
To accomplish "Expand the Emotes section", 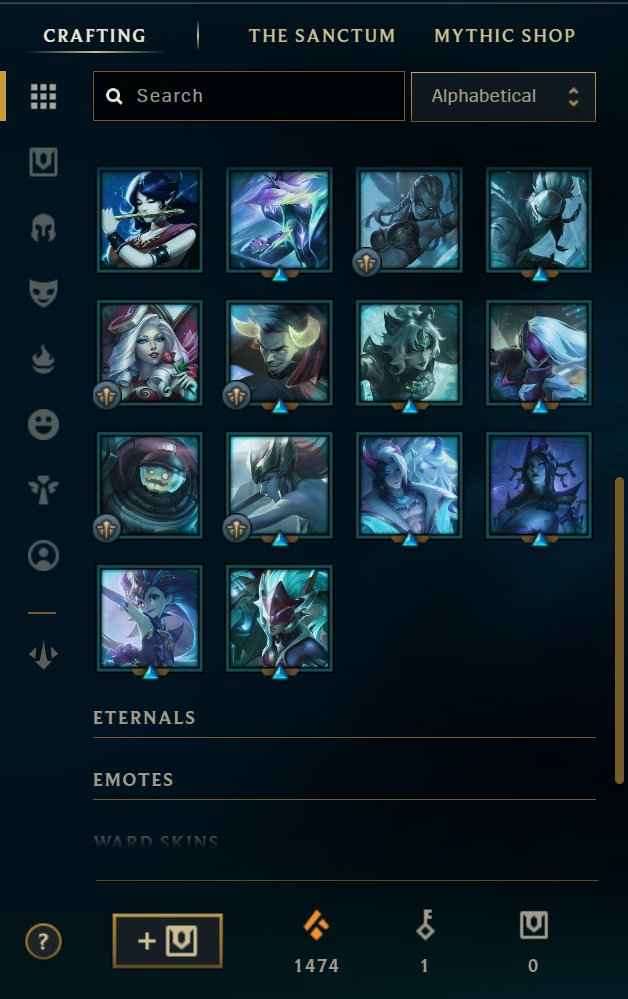I will tap(344, 780).
